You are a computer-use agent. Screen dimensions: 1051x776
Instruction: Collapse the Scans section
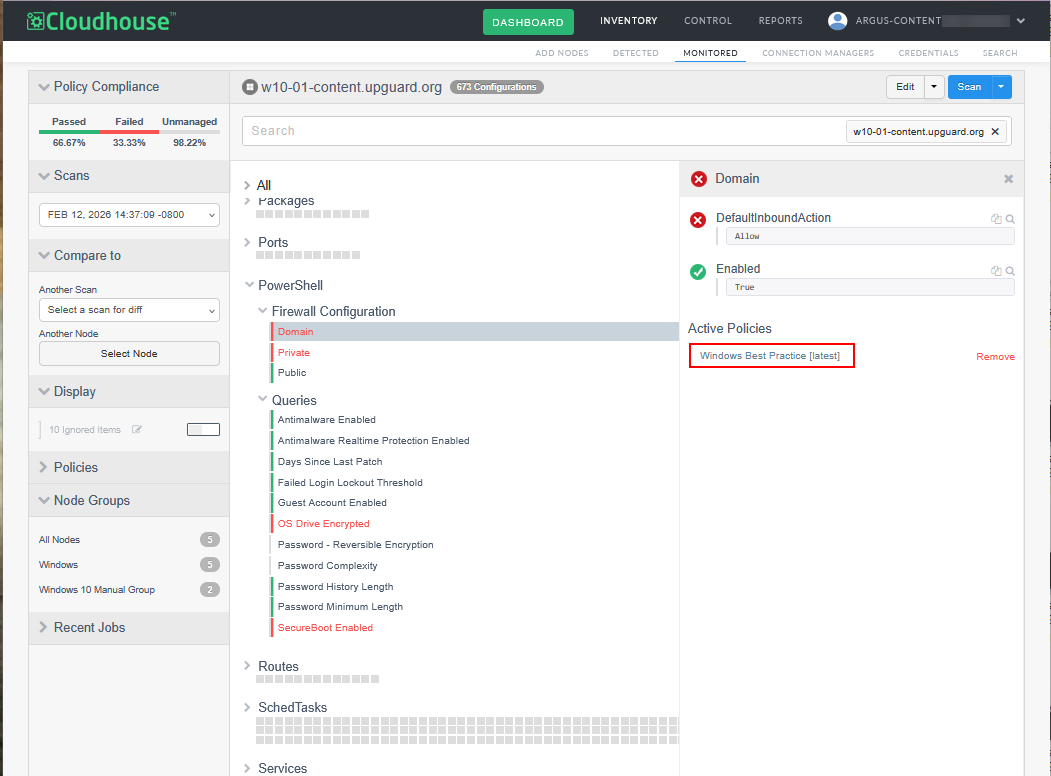(44, 176)
